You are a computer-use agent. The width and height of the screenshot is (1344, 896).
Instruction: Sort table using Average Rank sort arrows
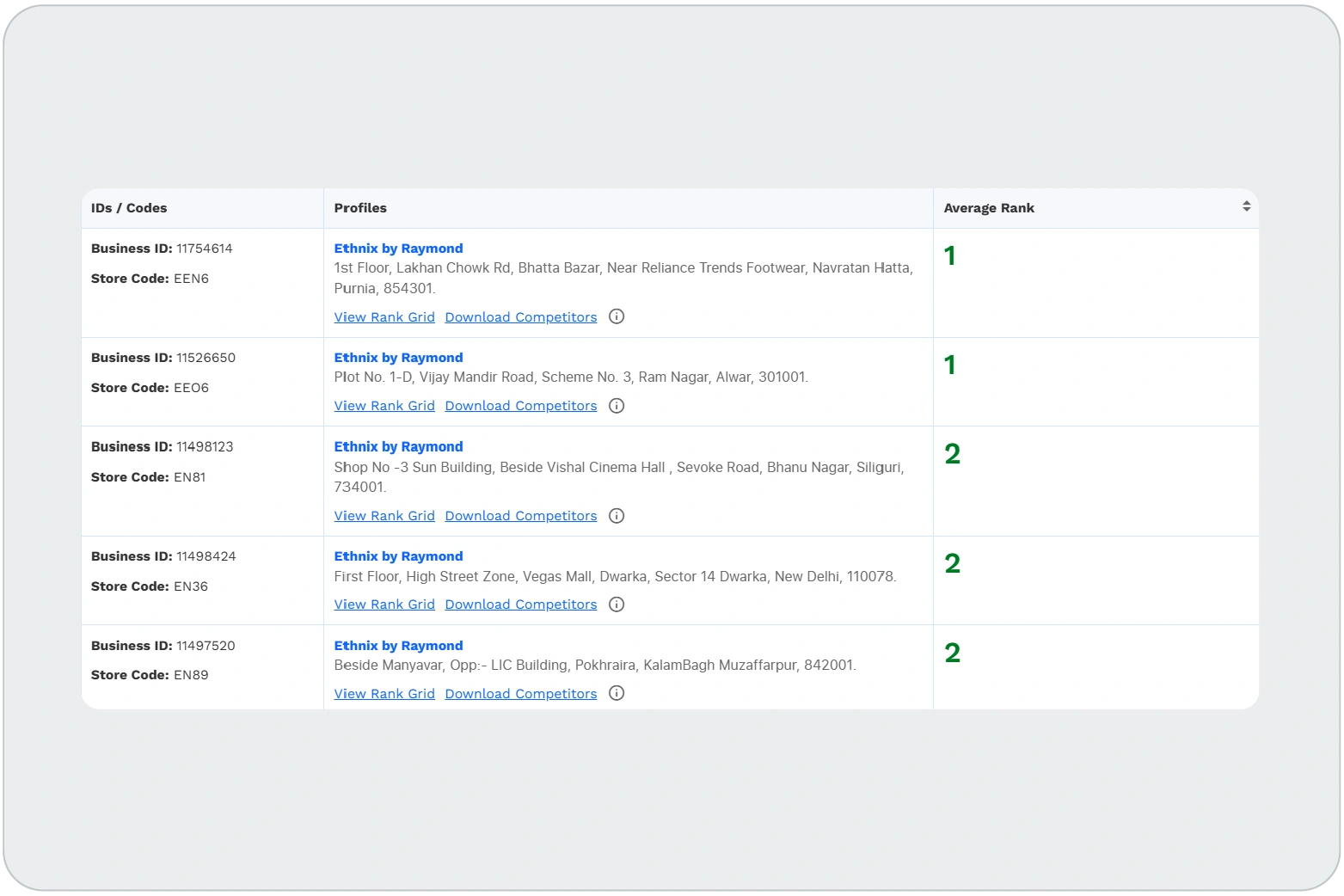point(1246,207)
